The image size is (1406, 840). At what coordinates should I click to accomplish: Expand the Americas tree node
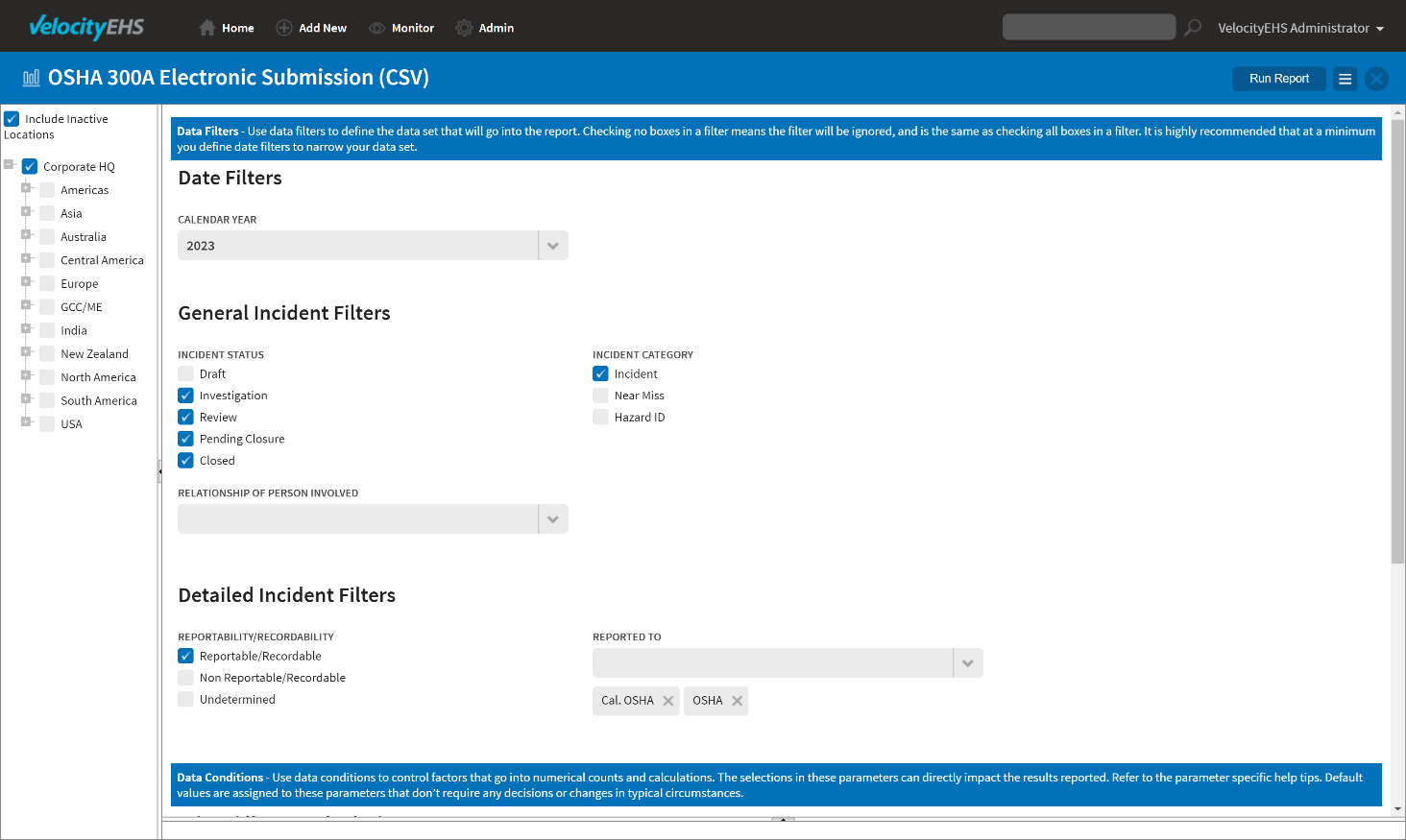[26, 187]
